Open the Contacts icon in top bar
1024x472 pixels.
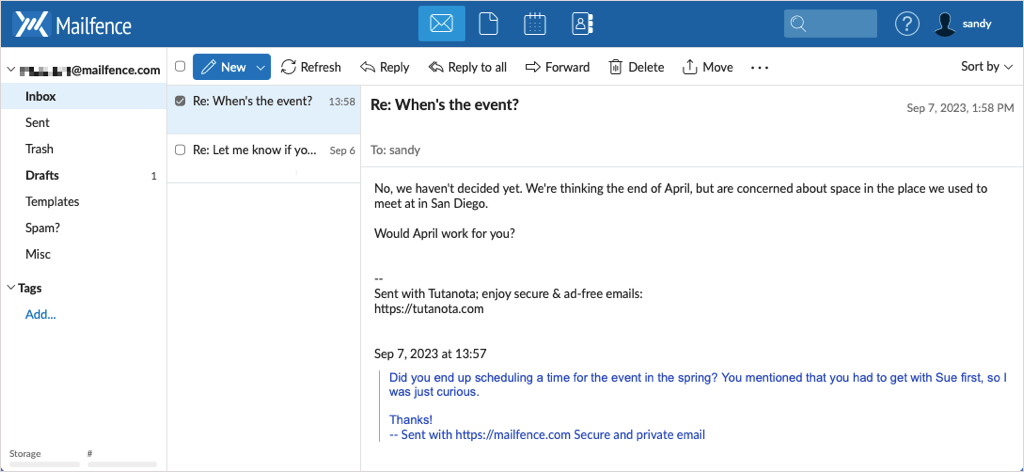coord(581,24)
